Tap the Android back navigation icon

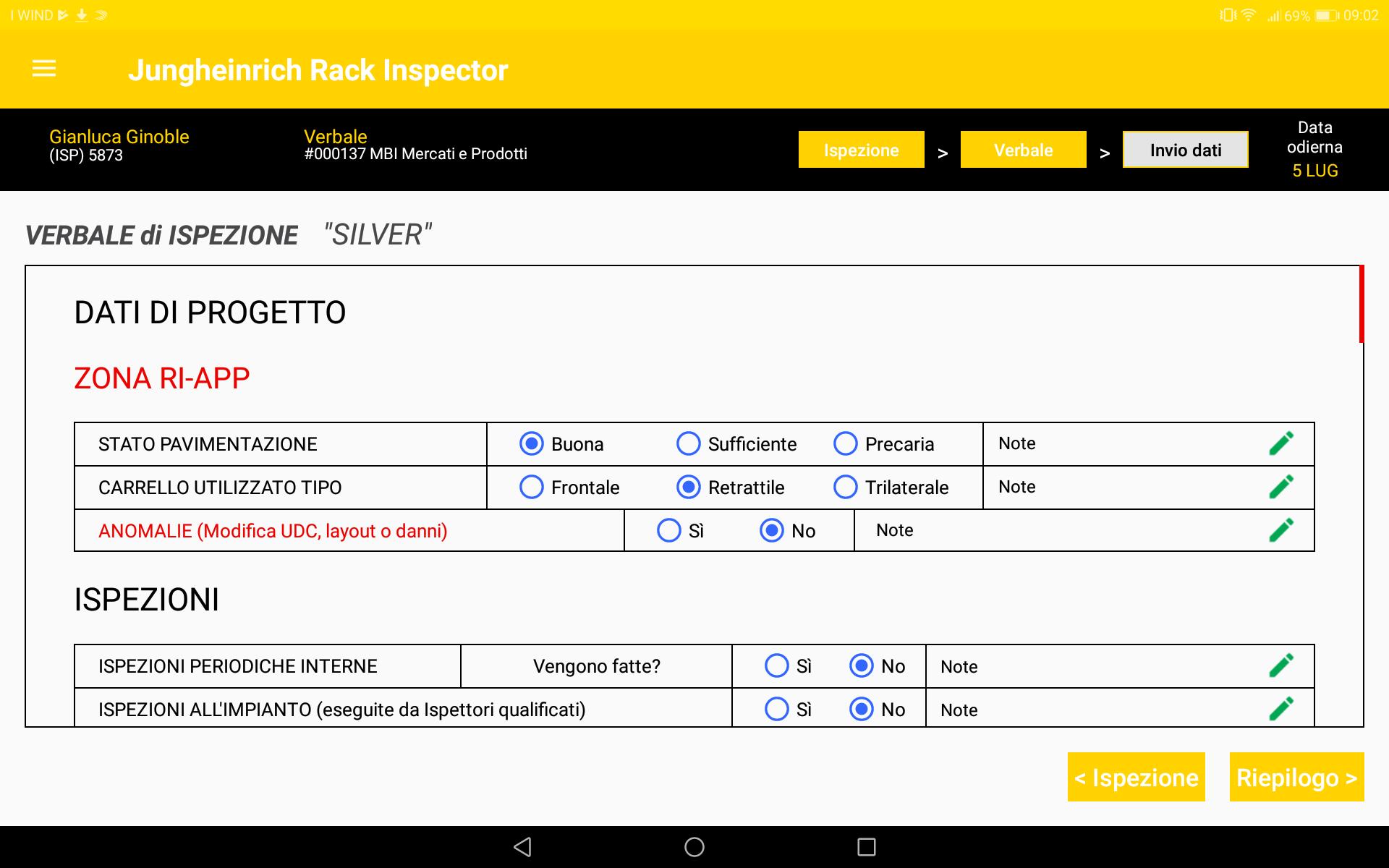[522, 847]
